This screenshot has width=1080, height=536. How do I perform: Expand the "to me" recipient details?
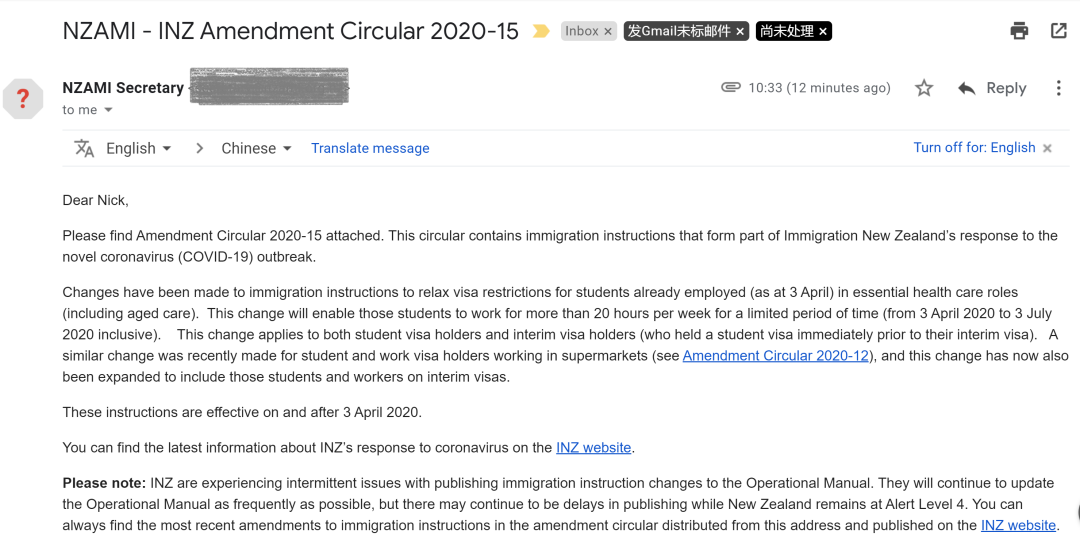click(108, 110)
